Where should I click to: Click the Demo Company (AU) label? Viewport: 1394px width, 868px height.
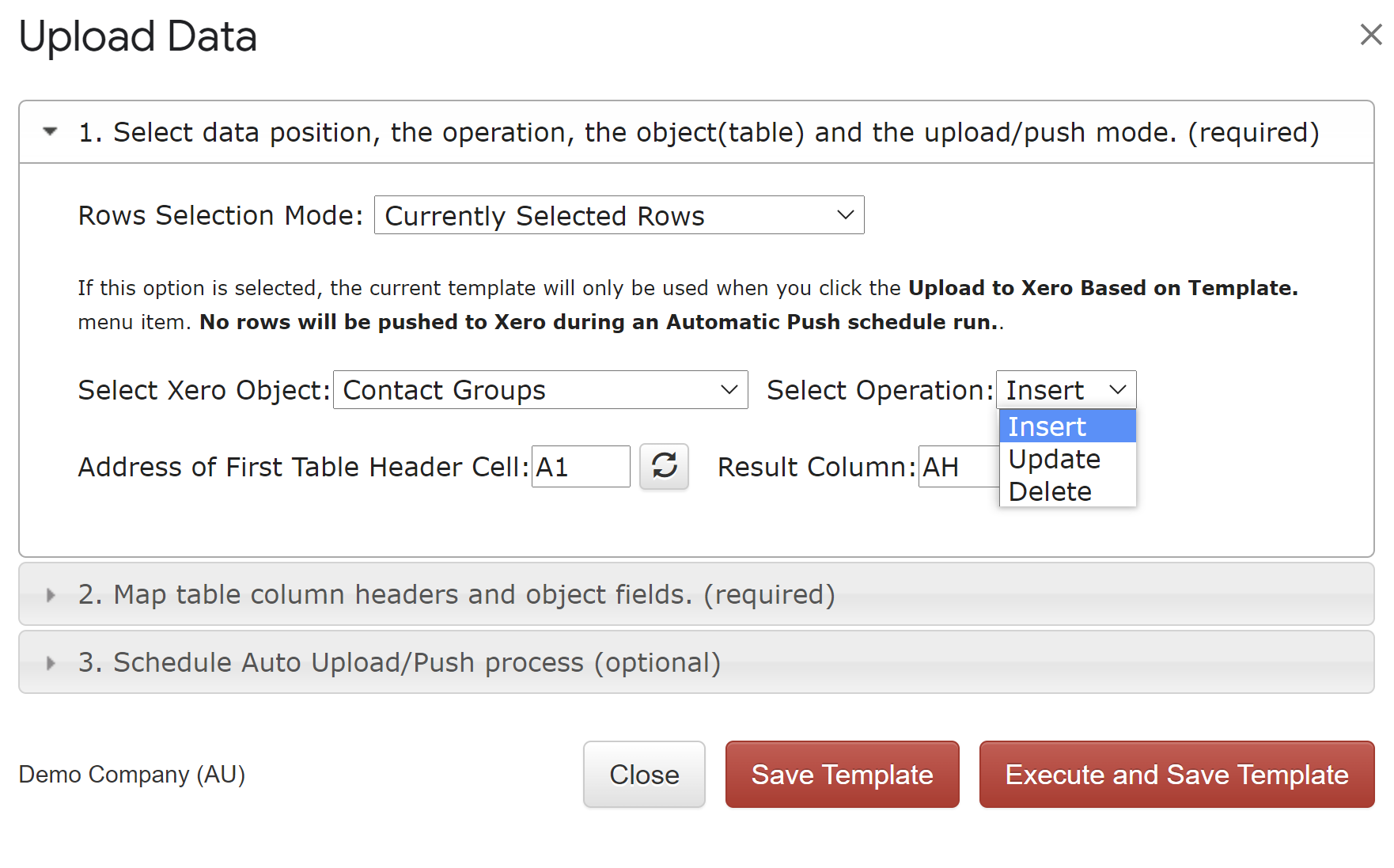point(132,775)
